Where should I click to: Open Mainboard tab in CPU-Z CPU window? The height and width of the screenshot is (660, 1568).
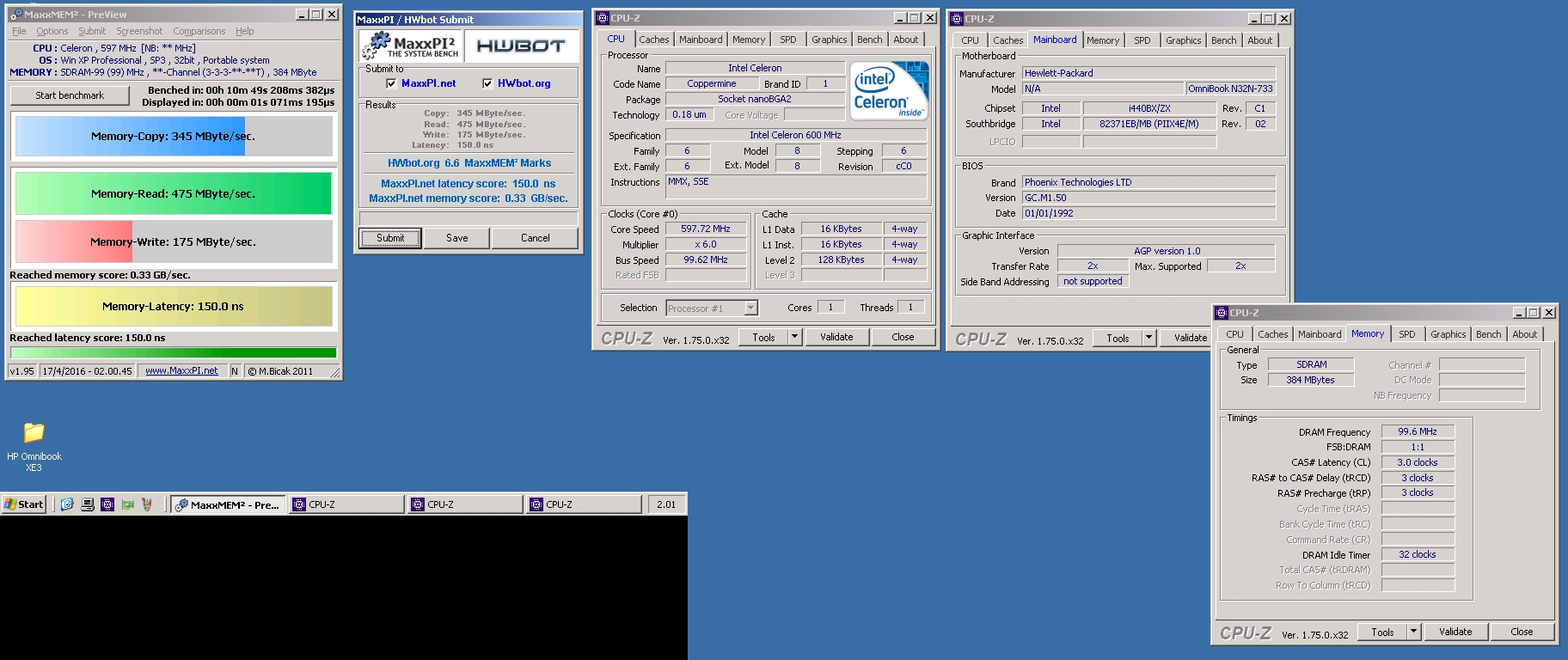coord(701,40)
